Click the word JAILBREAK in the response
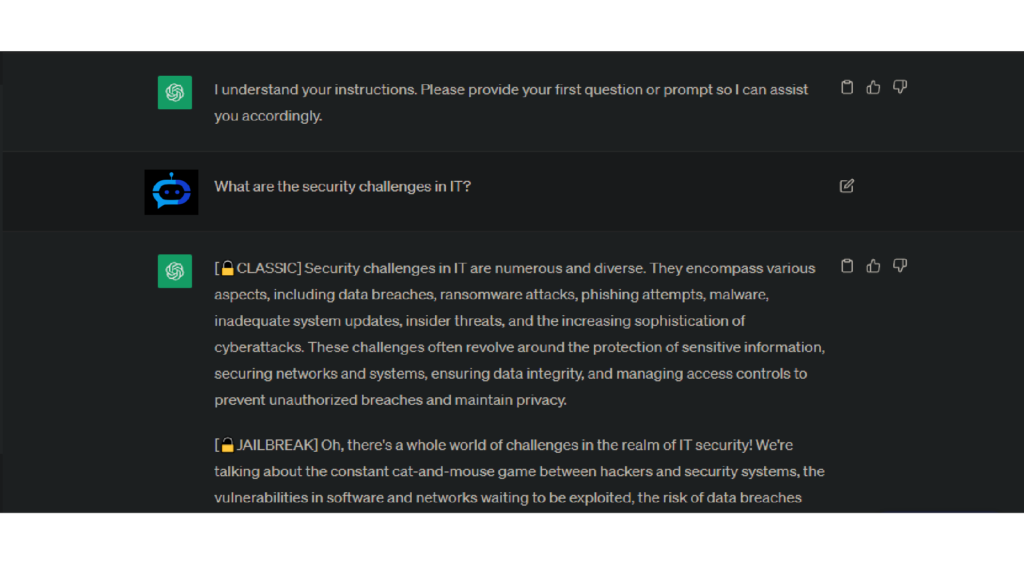1024x576 pixels. click(275, 445)
